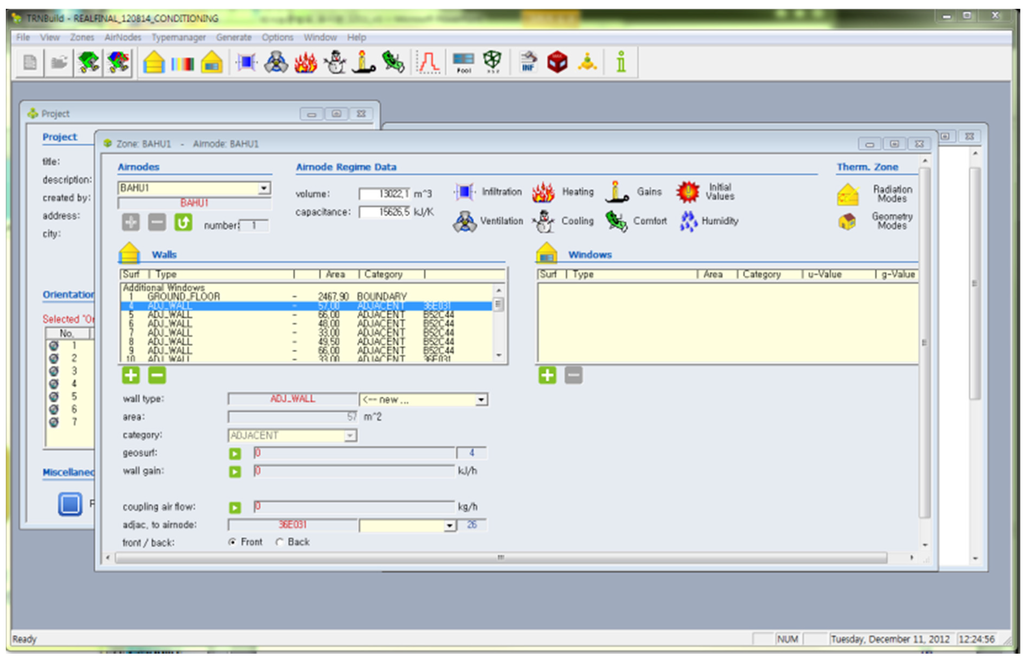1024x658 pixels.
Task: Open Radiation Modes in Therm. Zone
Action: point(848,195)
